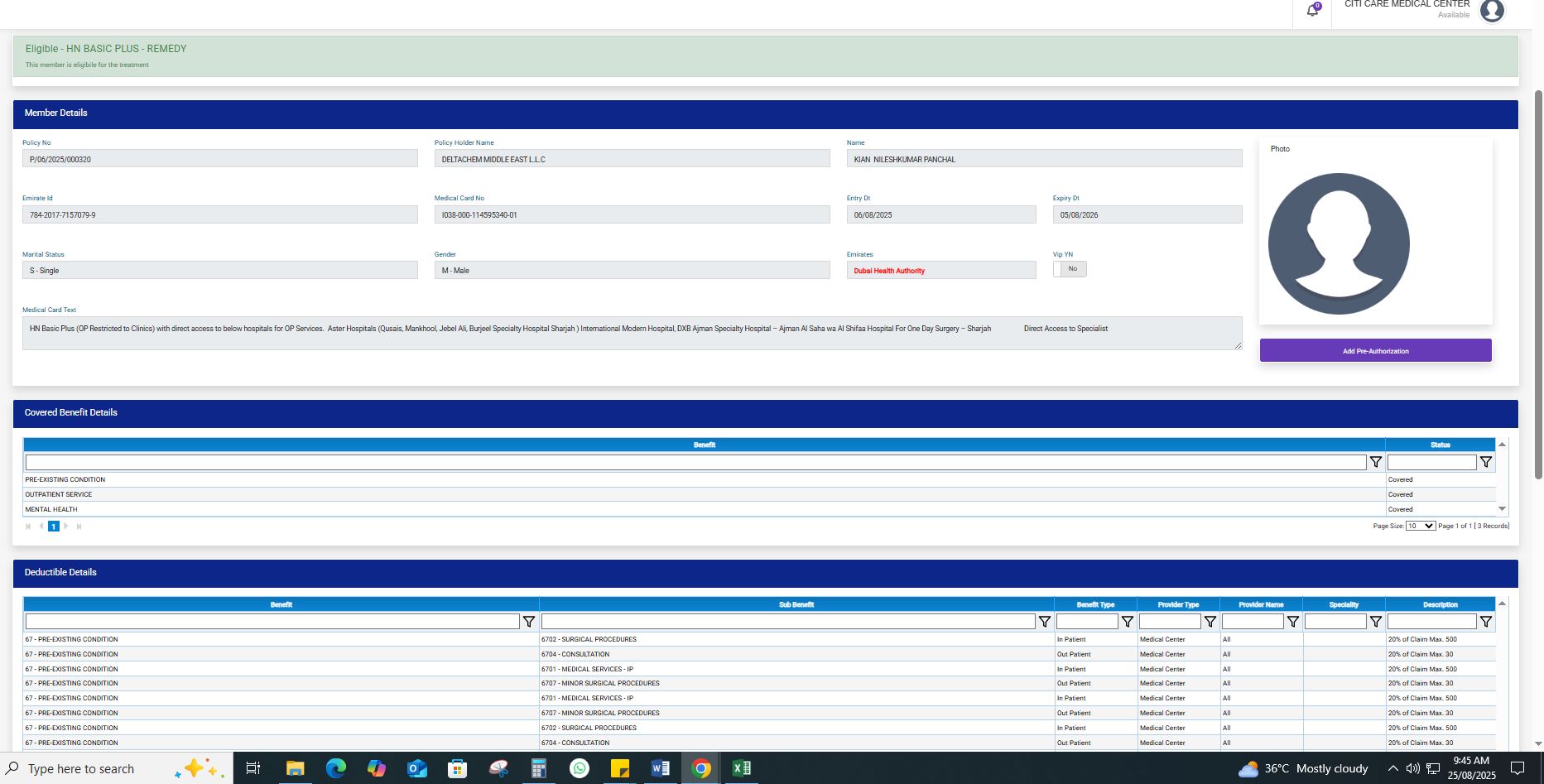This screenshot has width=1544, height=784.
Task: Open the user profile avatar icon
Action: pyautogui.click(x=1491, y=11)
